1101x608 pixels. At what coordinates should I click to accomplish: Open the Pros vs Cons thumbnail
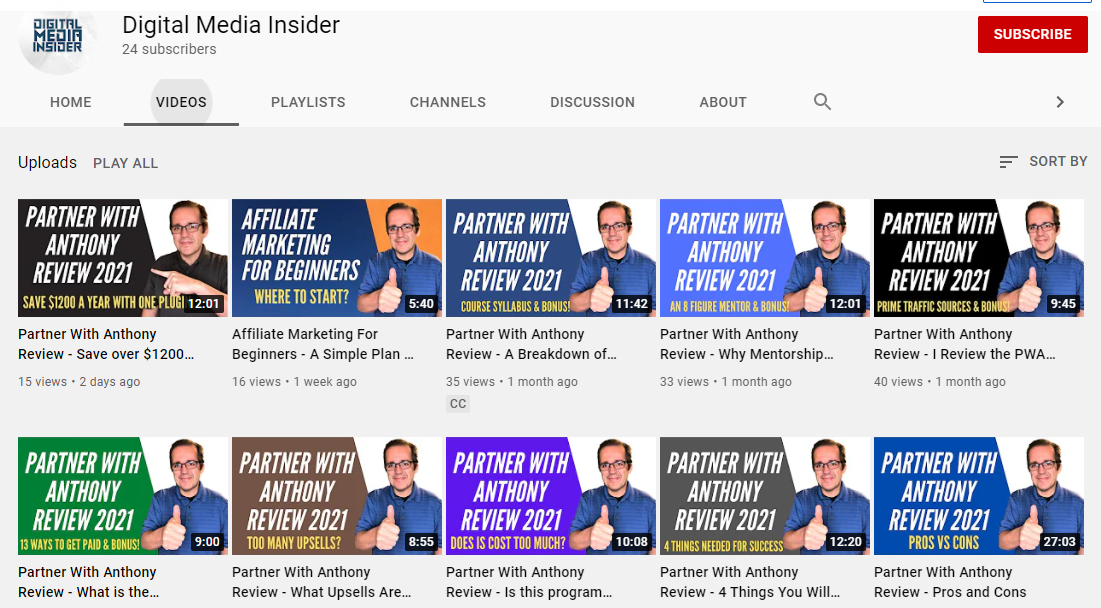979,496
